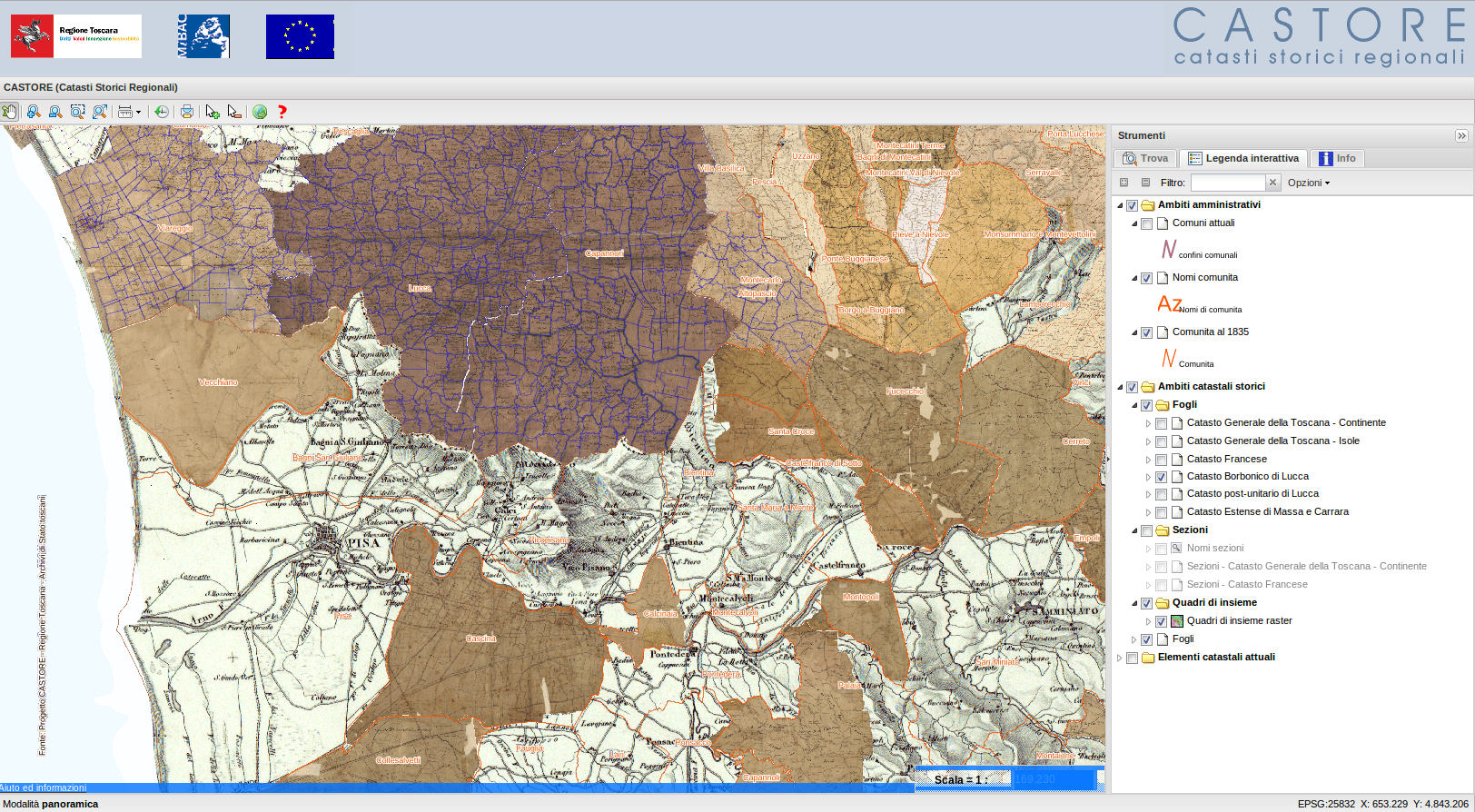This screenshot has height=812, width=1475.
Task: Switch to the Trova tab
Action: pyautogui.click(x=1145, y=158)
